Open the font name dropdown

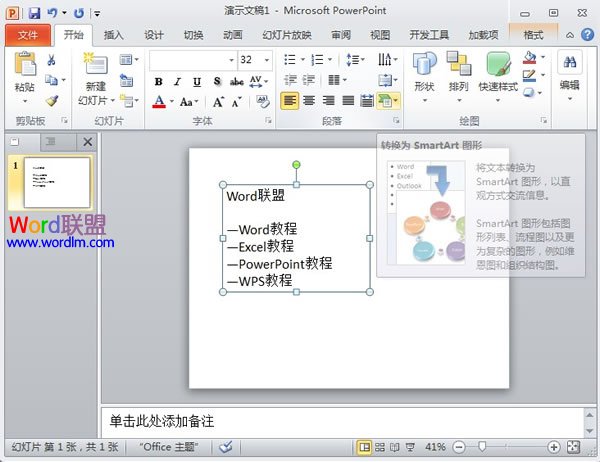point(231,60)
